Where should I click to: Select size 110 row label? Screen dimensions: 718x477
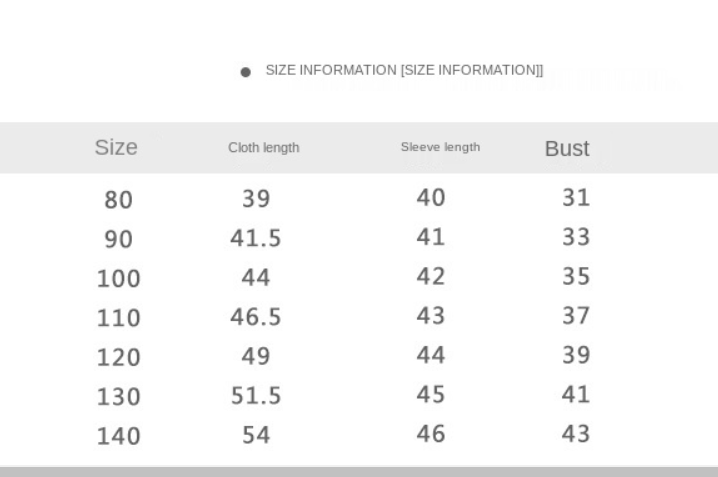[119, 318]
